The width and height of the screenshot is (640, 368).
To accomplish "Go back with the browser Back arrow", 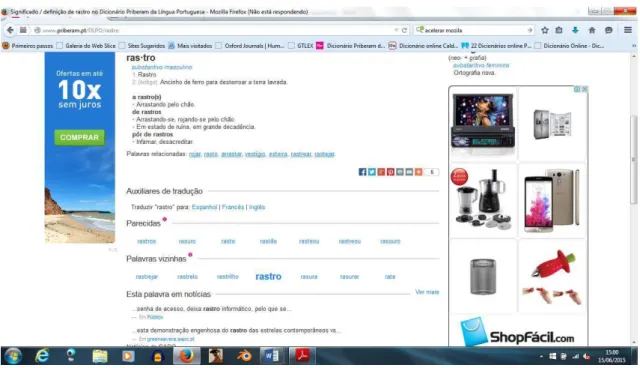I will (10, 30).
